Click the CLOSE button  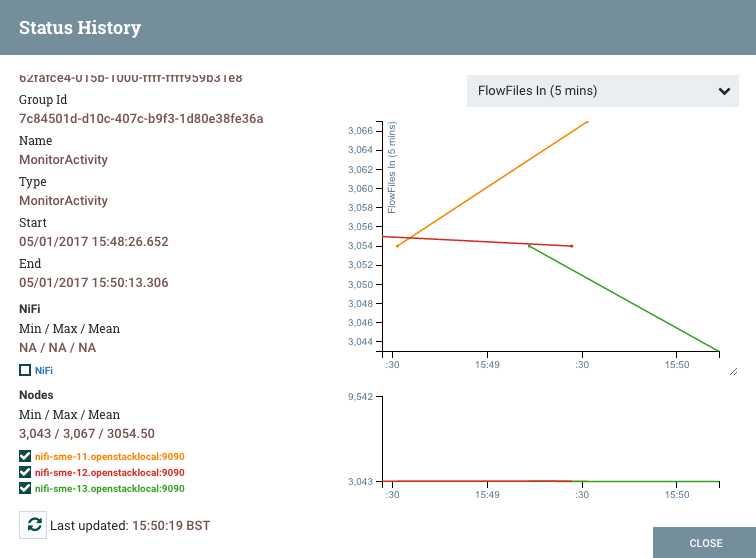704,543
